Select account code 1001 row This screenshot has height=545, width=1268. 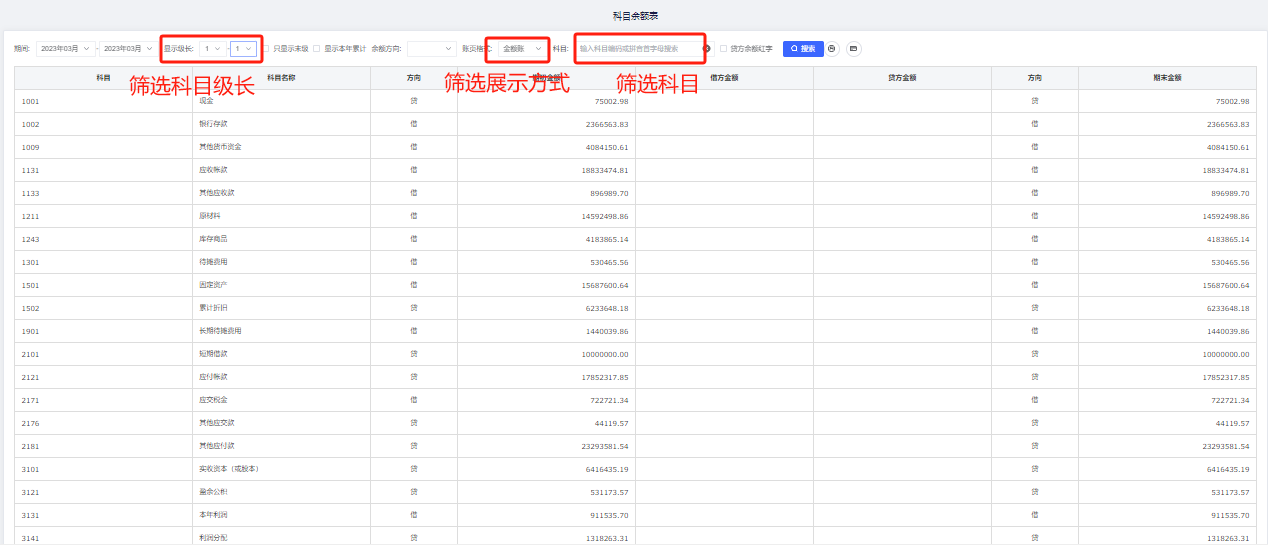coord(635,101)
